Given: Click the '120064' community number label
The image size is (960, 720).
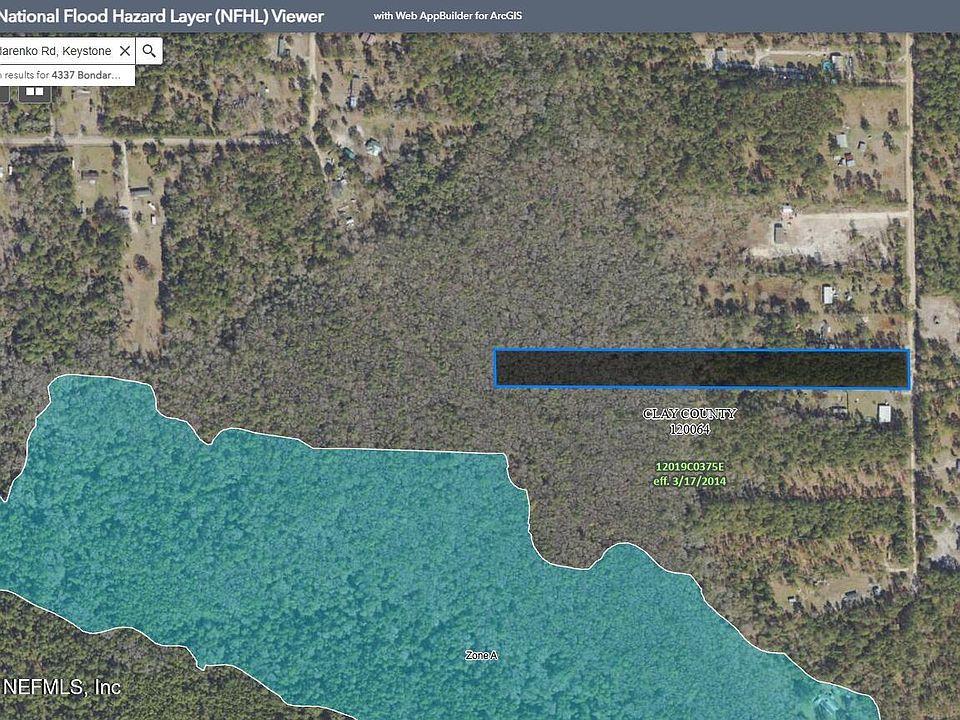Looking at the screenshot, I should pos(689,430).
